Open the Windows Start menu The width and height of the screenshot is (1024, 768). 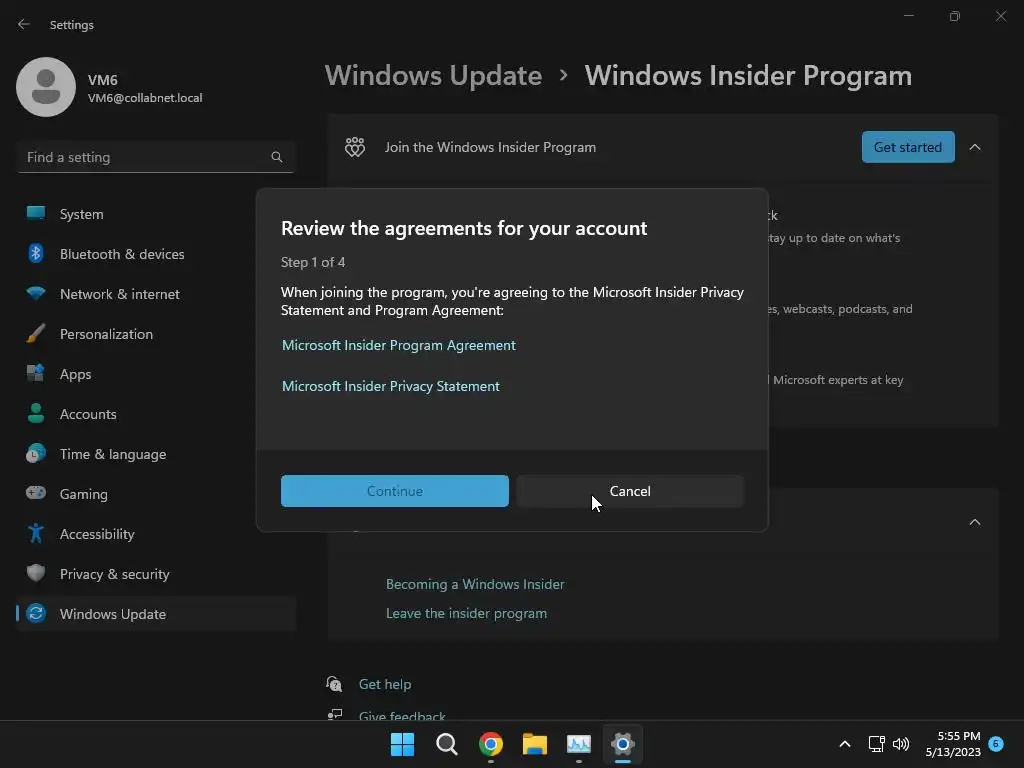click(x=402, y=744)
